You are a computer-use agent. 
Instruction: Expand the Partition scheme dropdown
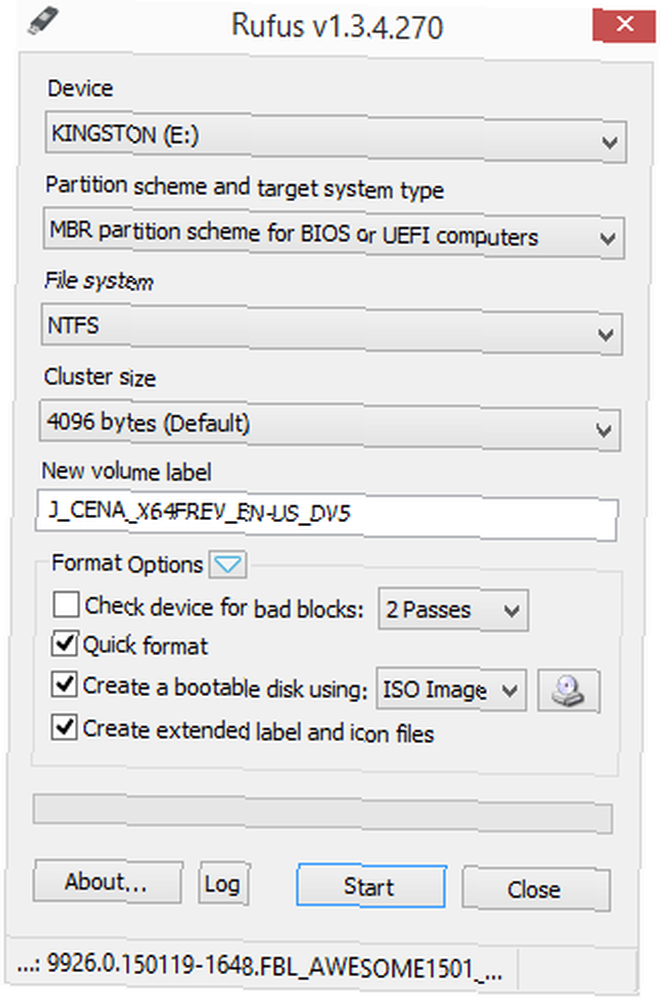[x=334, y=233]
